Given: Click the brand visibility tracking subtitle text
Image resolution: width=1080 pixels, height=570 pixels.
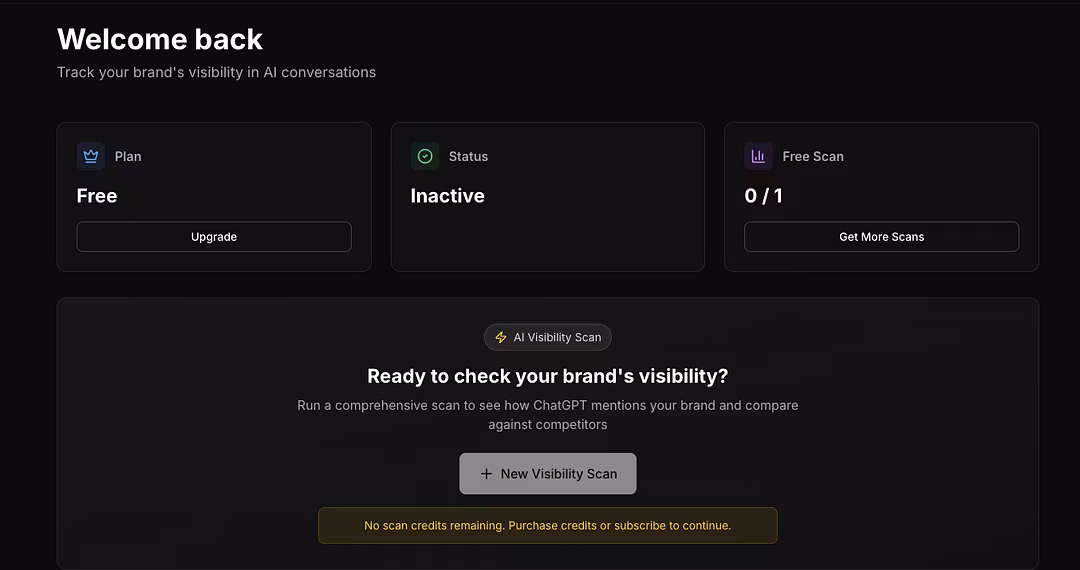Looking at the screenshot, I should pyautogui.click(x=216, y=72).
